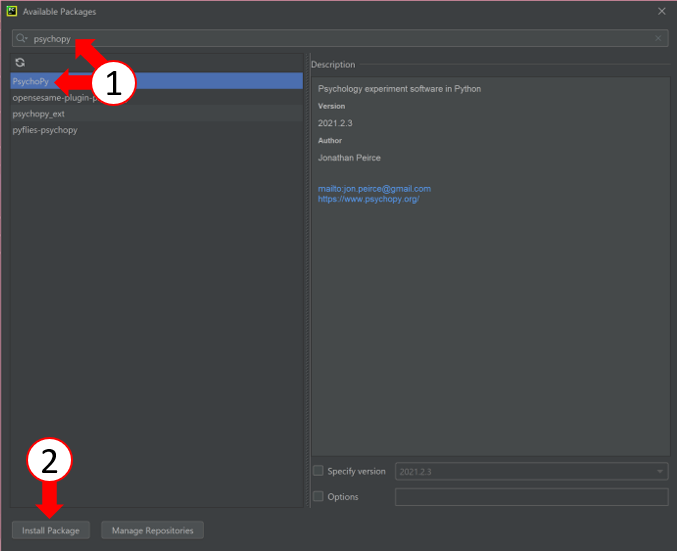Select the psychopy_ext package
Viewport: 677px width, 551px height.
click(x=39, y=114)
